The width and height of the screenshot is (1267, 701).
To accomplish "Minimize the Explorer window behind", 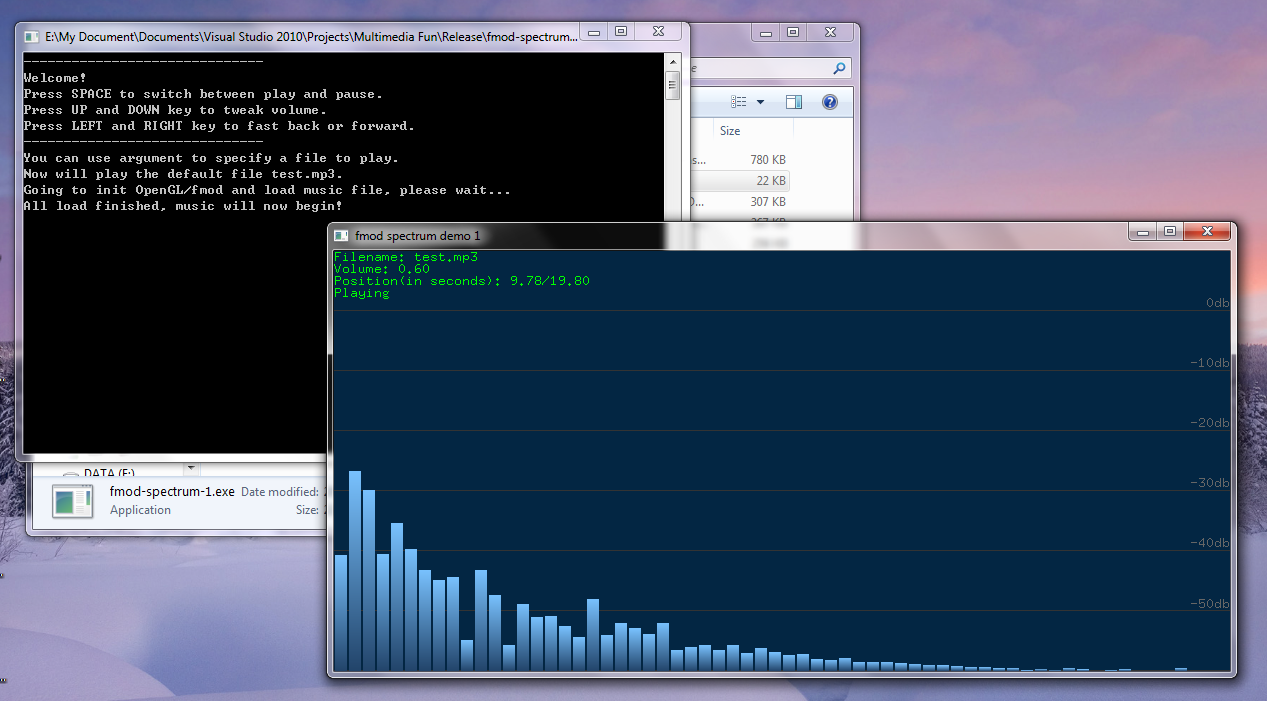I will click(x=767, y=32).
